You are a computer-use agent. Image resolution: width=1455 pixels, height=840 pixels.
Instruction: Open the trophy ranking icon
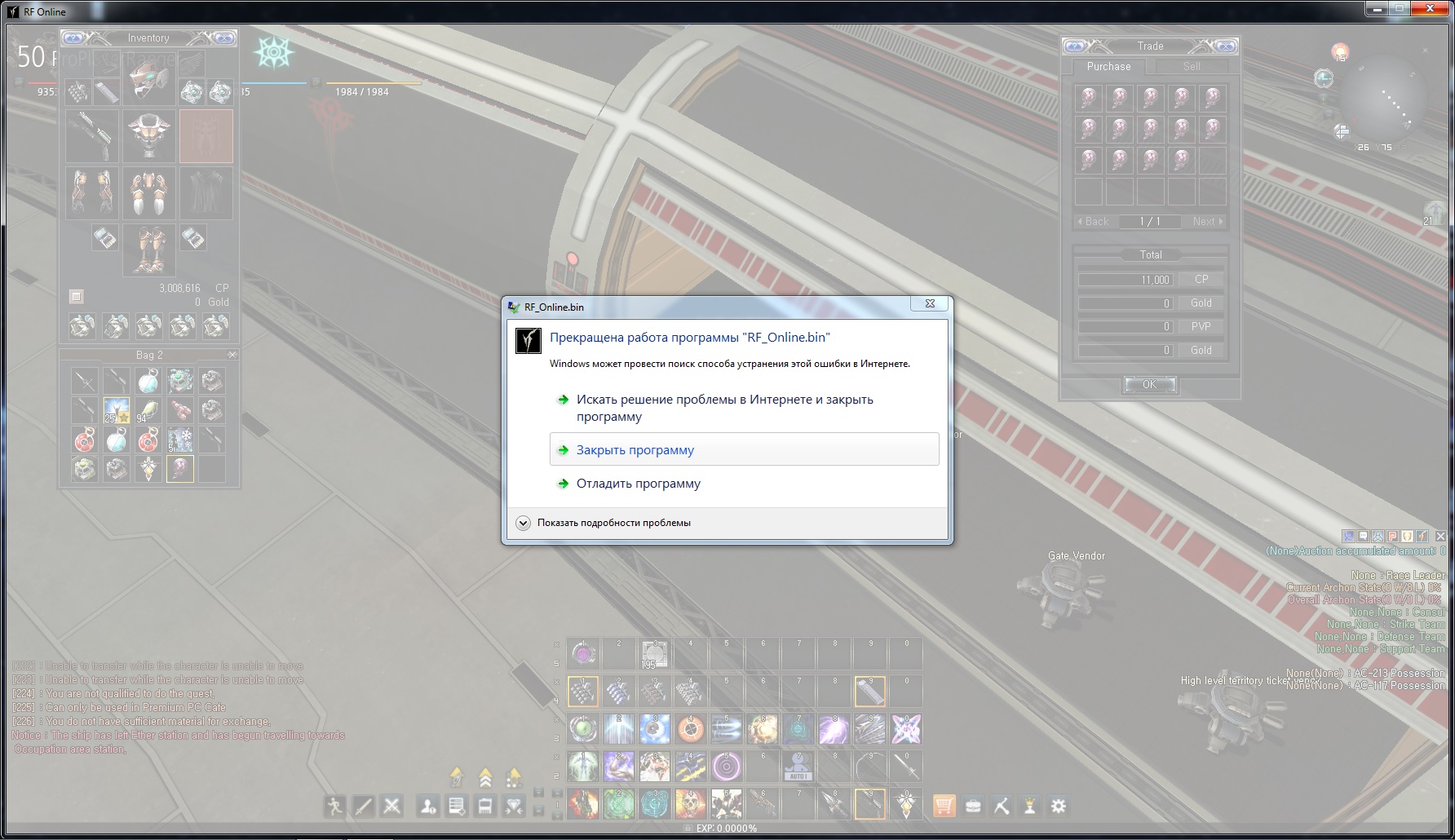click(x=1030, y=807)
